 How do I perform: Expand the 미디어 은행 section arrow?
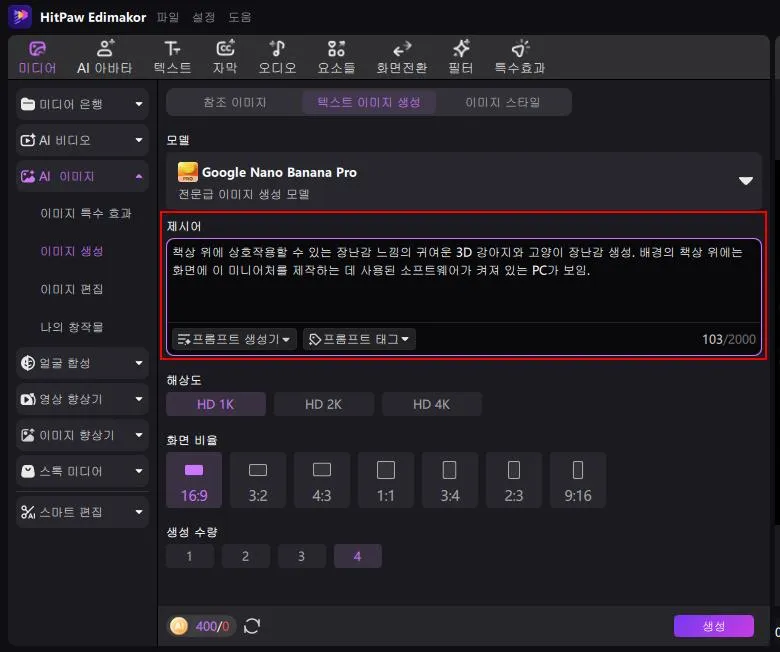click(x=139, y=104)
